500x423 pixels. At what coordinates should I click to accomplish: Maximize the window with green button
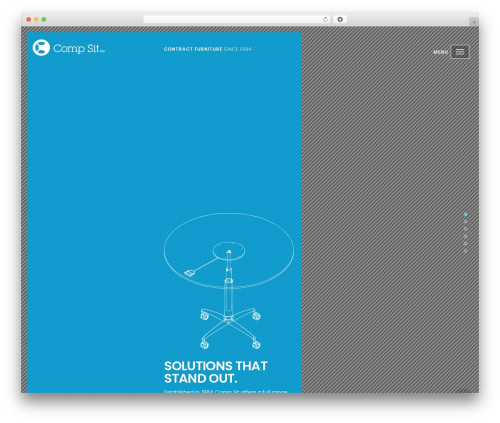pos(44,19)
